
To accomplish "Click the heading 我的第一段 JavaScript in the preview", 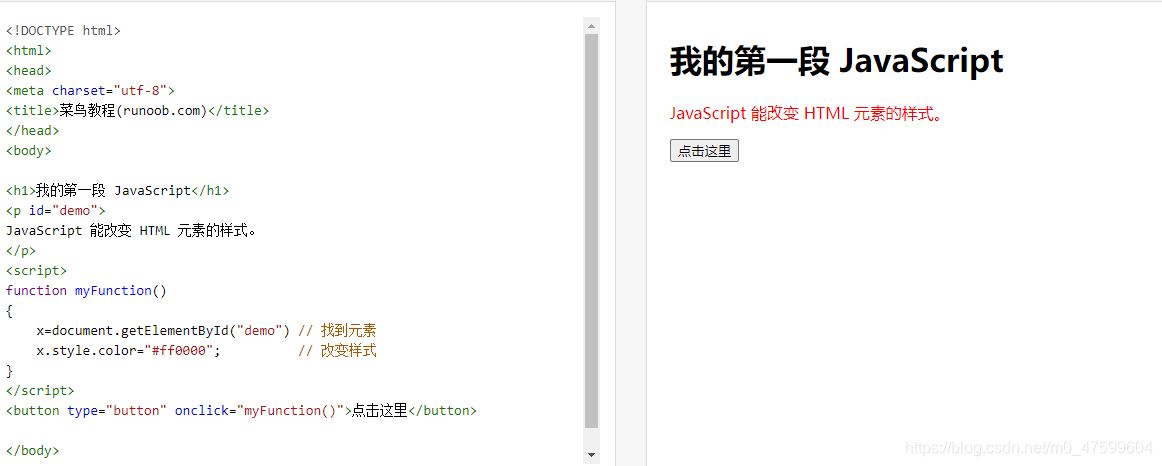I will pos(837,61).
